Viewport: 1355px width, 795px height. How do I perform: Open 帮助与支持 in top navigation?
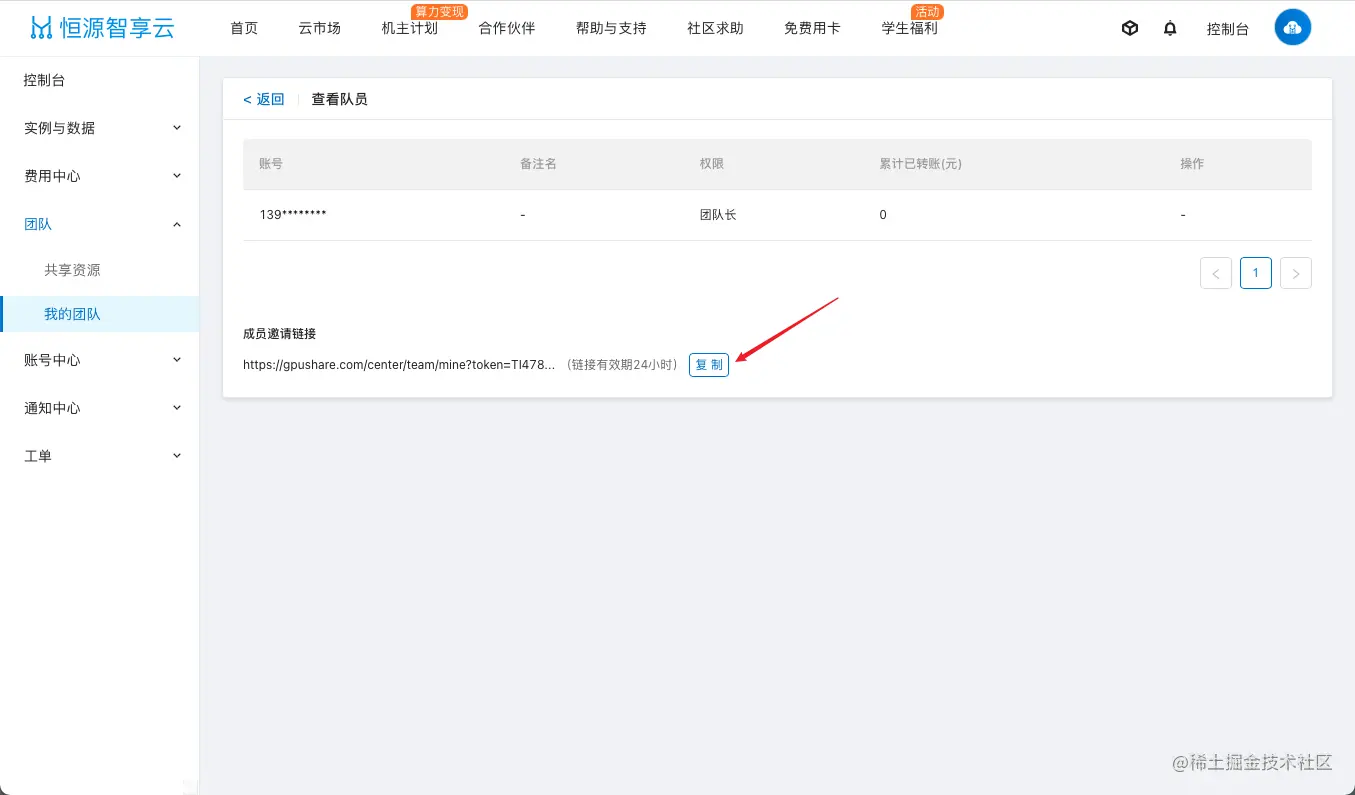611,28
